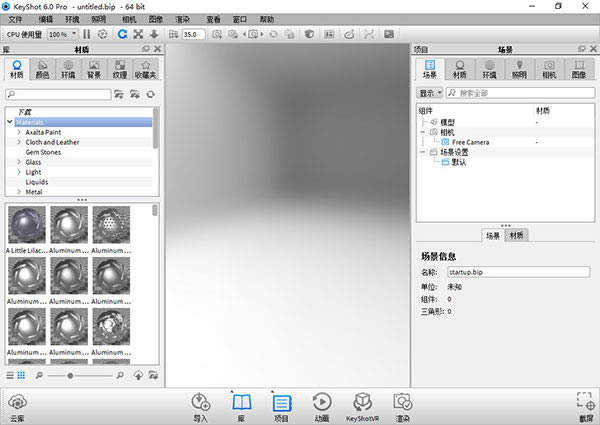Switch library to grid view
Screen dimensions: 600x425
pyautogui.click(x=21, y=376)
